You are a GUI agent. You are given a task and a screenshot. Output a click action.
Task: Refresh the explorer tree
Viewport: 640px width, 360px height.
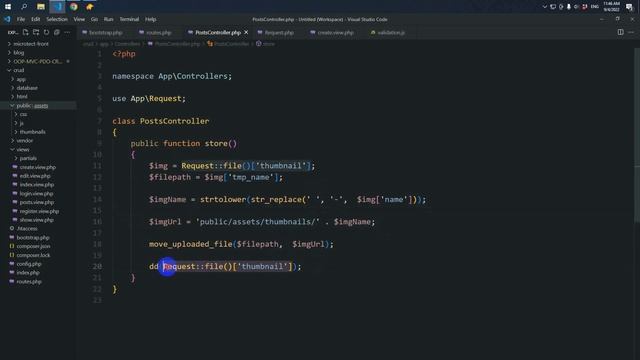[x=46, y=32]
